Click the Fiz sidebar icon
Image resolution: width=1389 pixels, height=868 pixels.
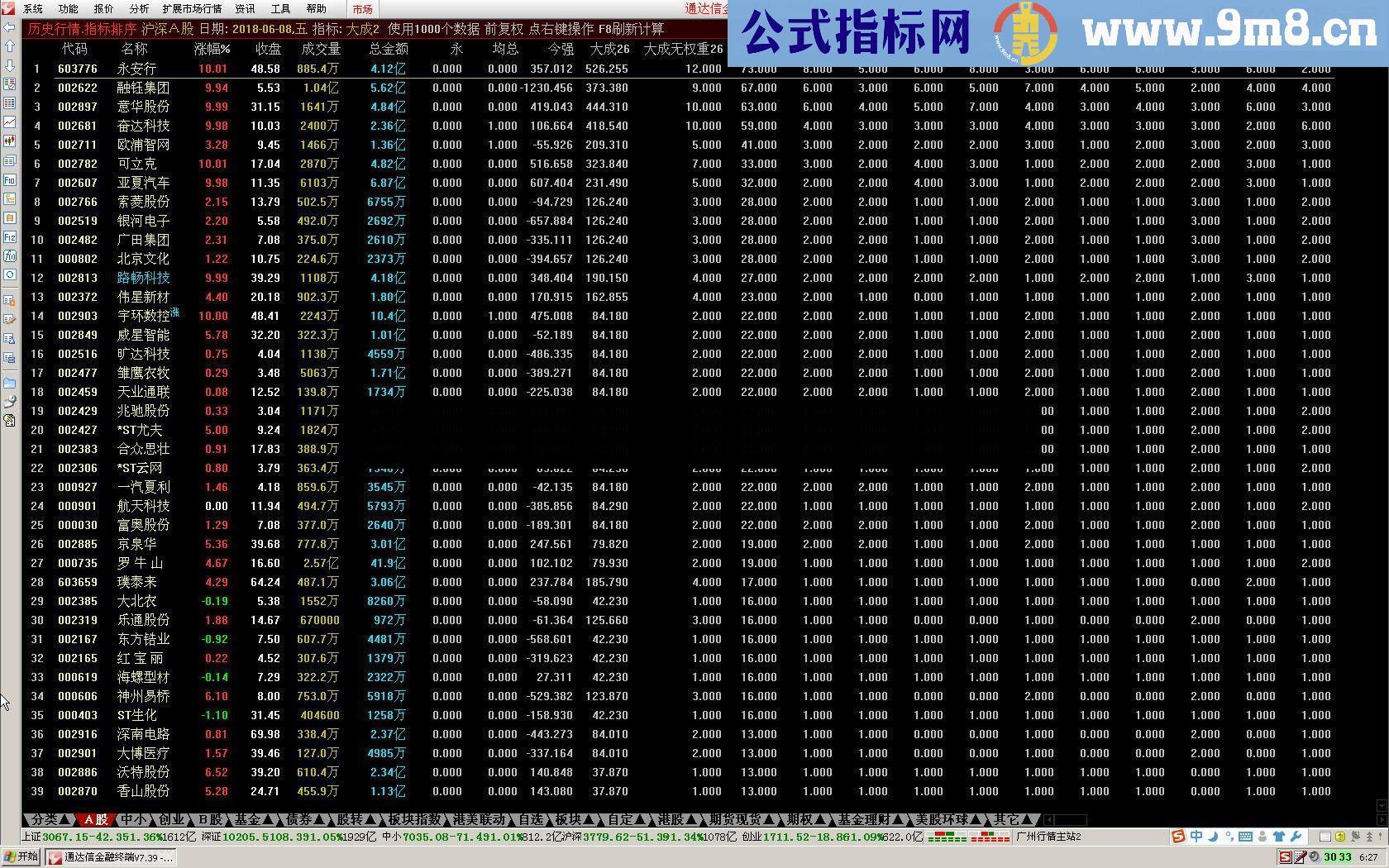pyautogui.click(x=10, y=236)
